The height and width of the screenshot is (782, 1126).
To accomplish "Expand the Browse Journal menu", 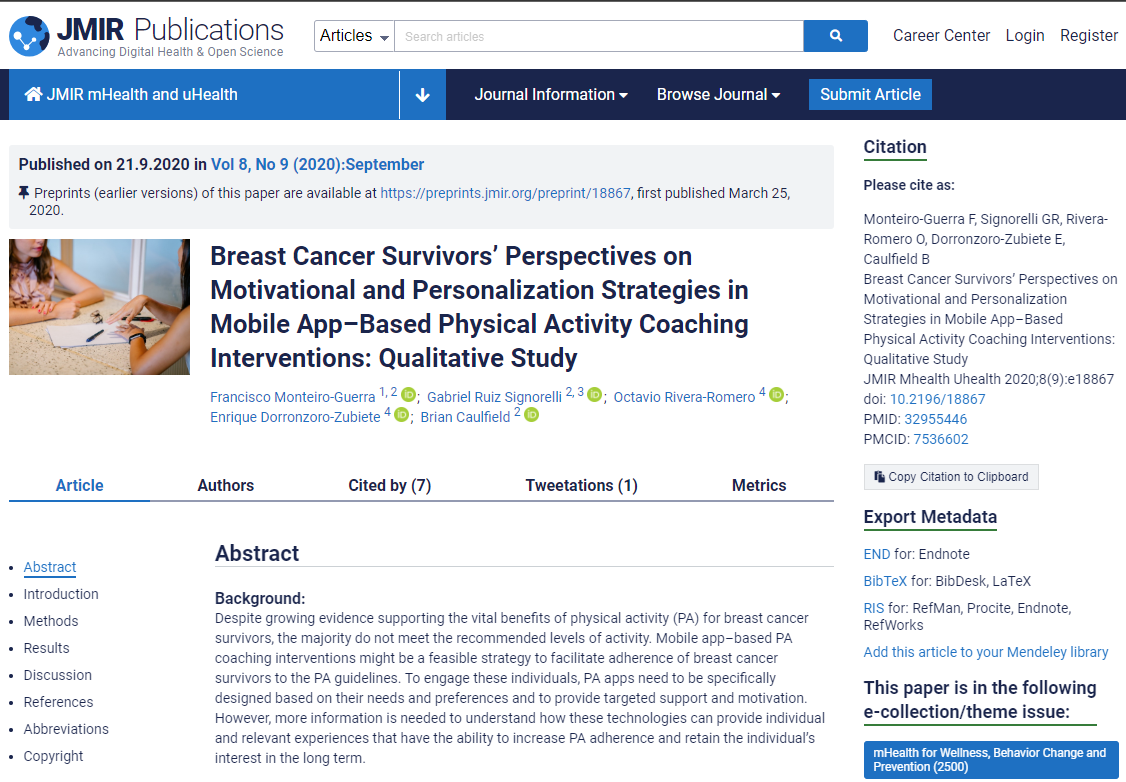I will pyautogui.click(x=718, y=95).
